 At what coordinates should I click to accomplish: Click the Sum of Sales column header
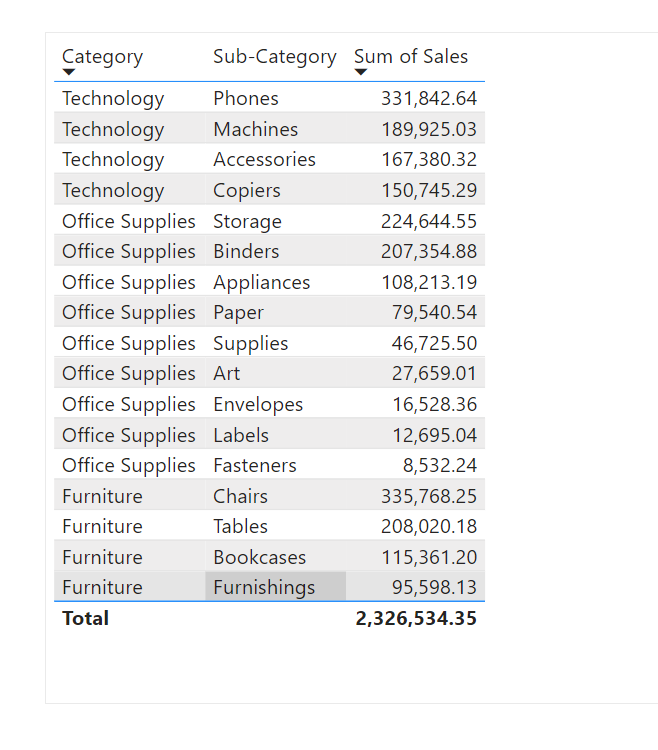click(411, 57)
